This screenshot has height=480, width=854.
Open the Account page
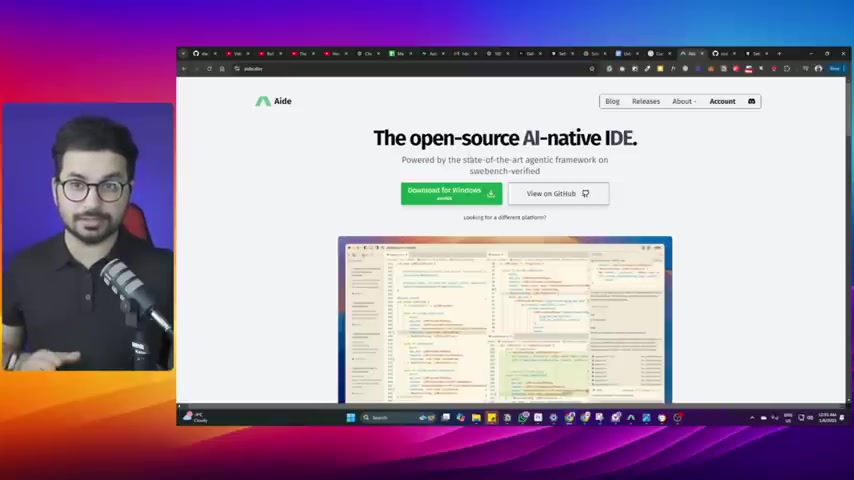coord(722,101)
